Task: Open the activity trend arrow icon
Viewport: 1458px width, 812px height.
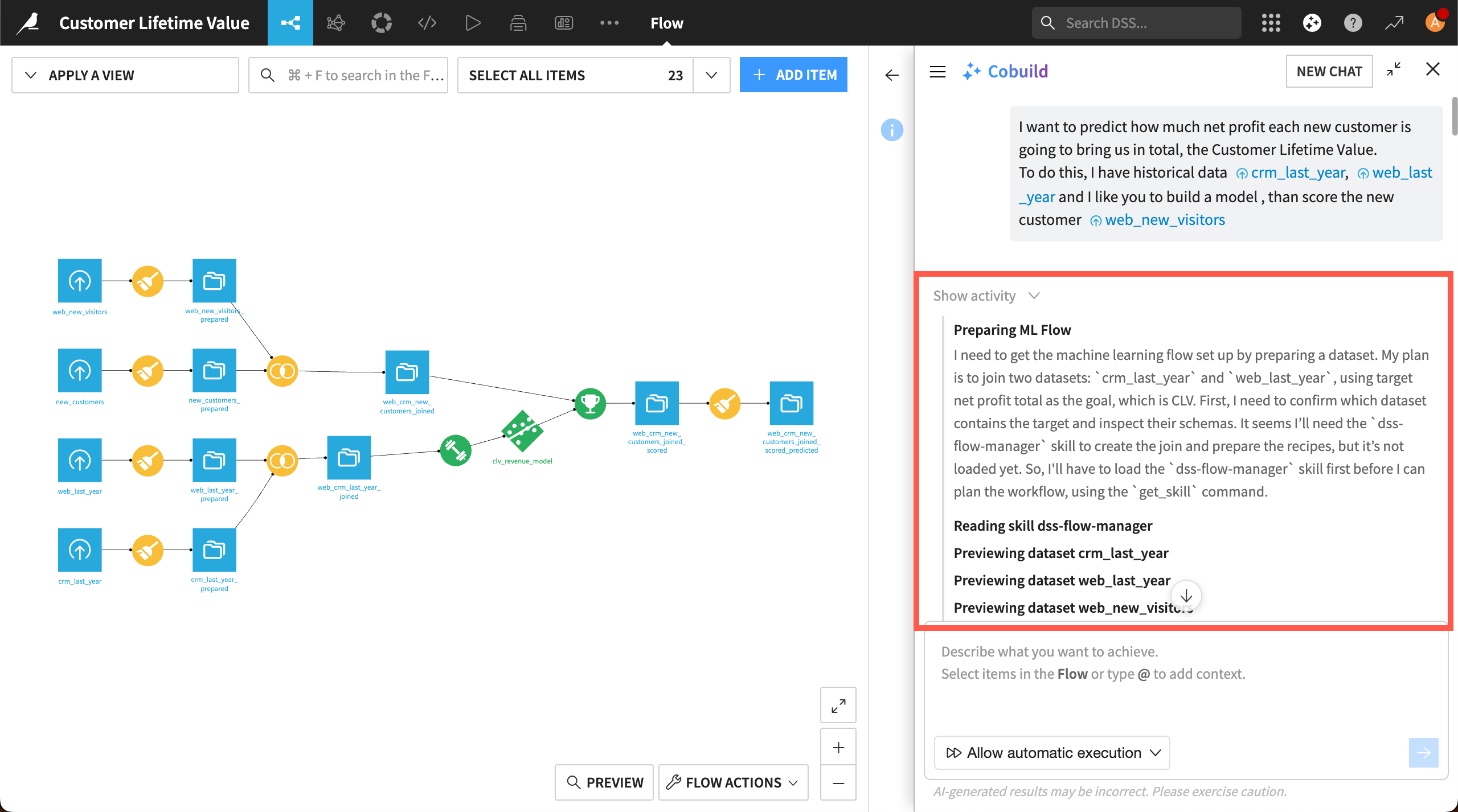Action: (1394, 23)
